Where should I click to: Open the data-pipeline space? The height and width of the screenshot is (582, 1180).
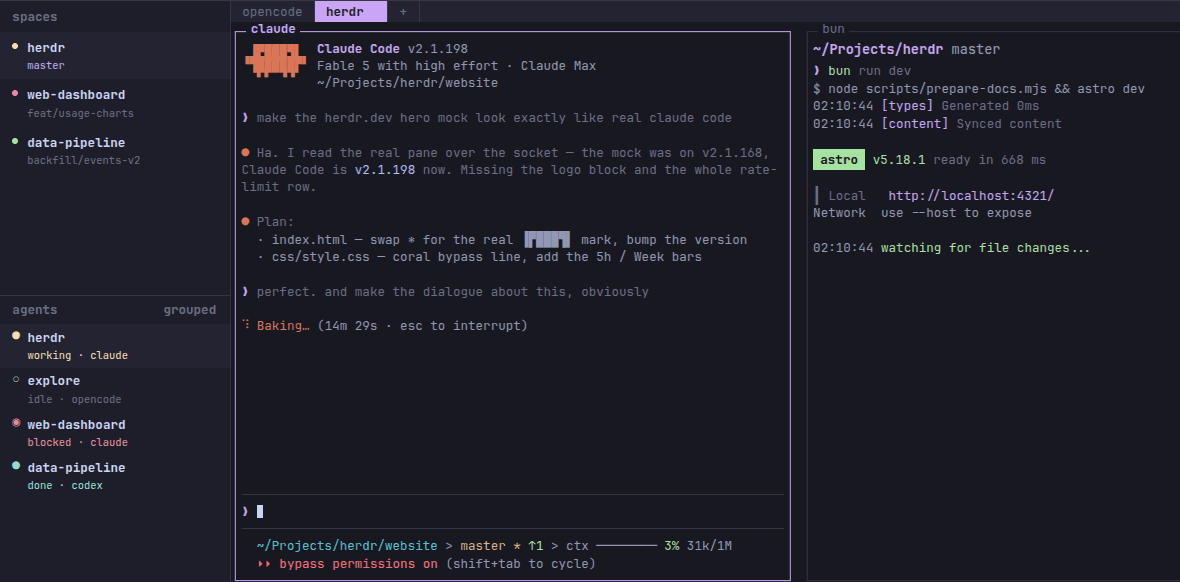(115, 151)
